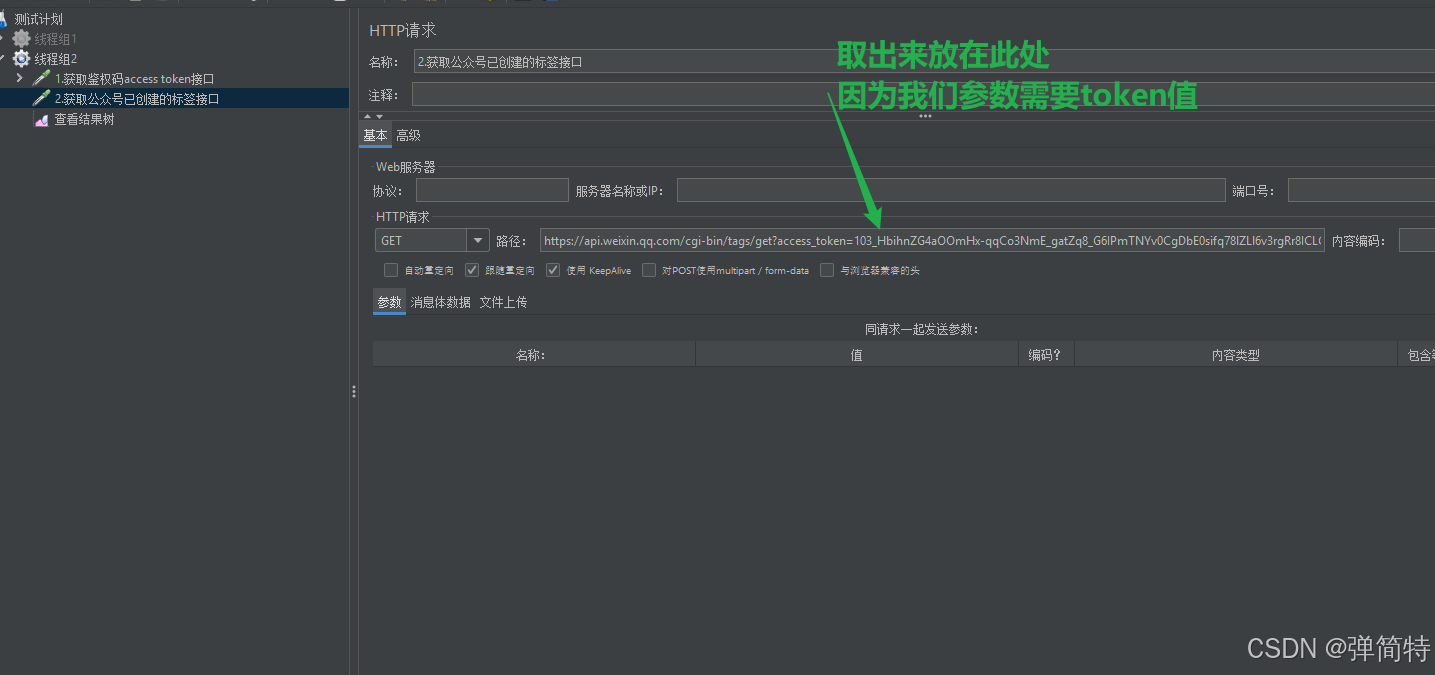Open the GET request method dropdown
The height and width of the screenshot is (675, 1435).
pos(478,240)
